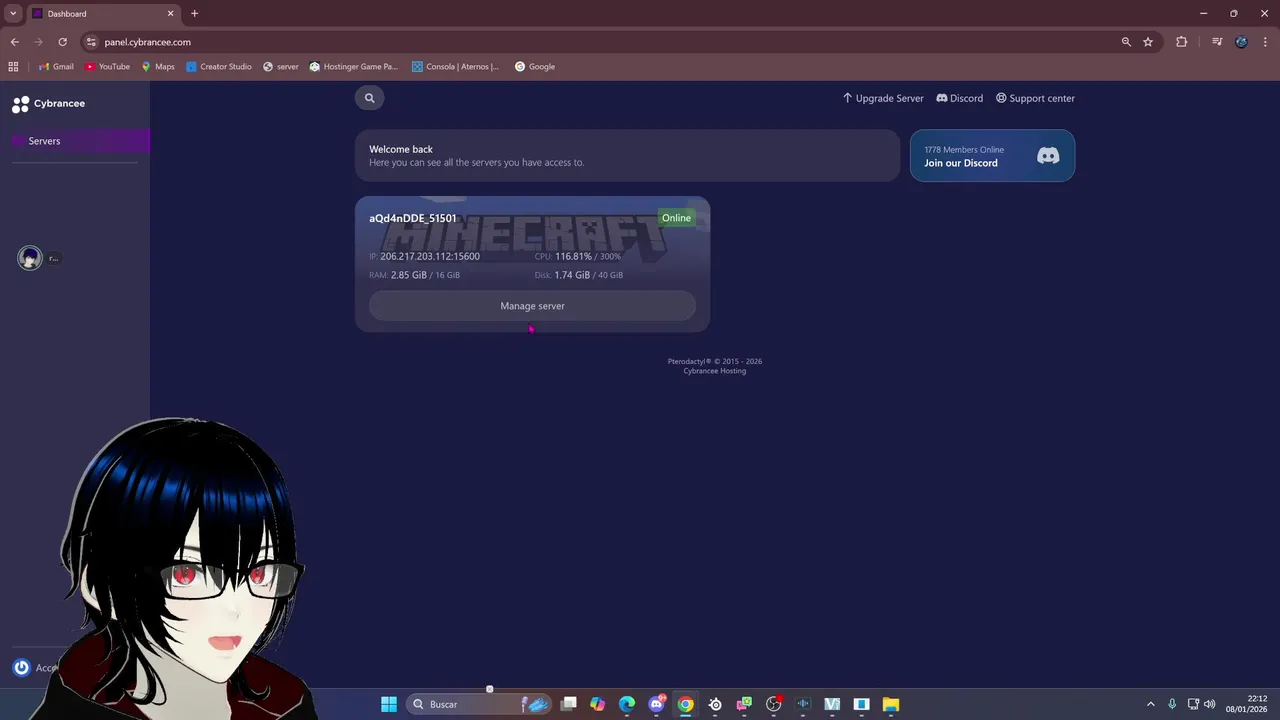The width and height of the screenshot is (1280, 720).
Task: Click the zoom indicator in address bar
Action: pyautogui.click(x=1126, y=42)
